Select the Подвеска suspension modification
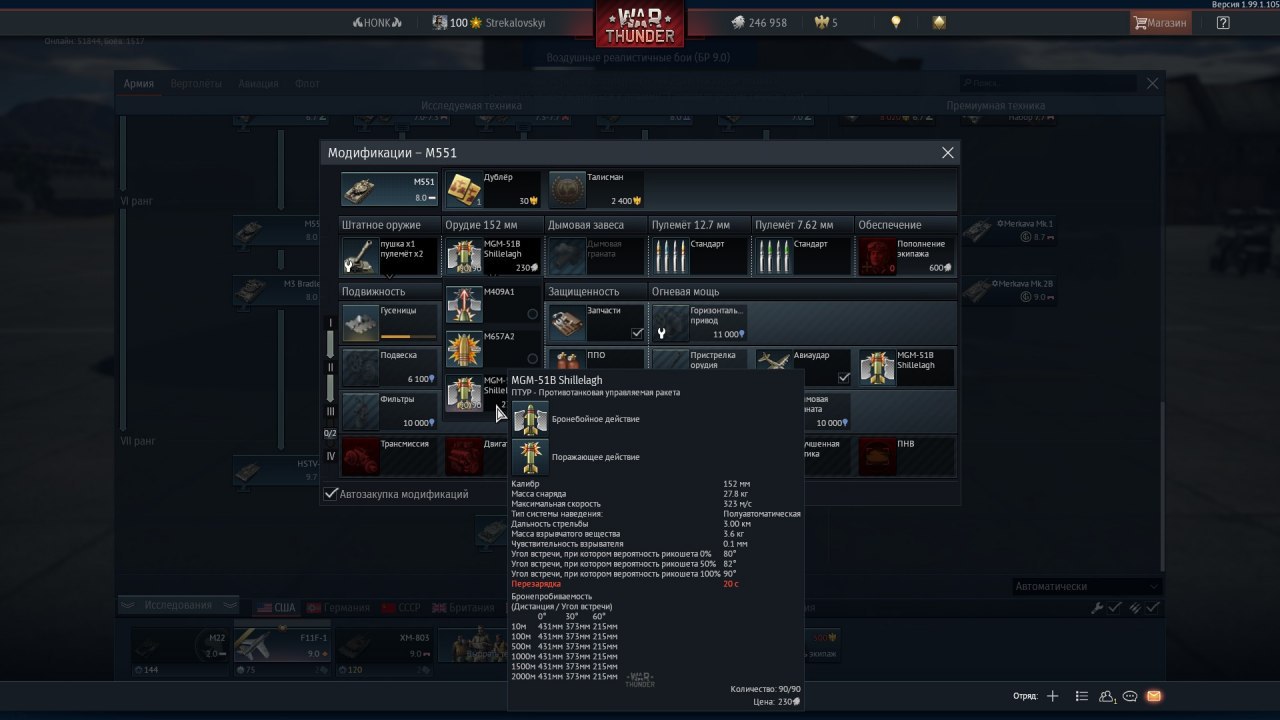The width and height of the screenshot is (1280, 720). pos(390,367)
